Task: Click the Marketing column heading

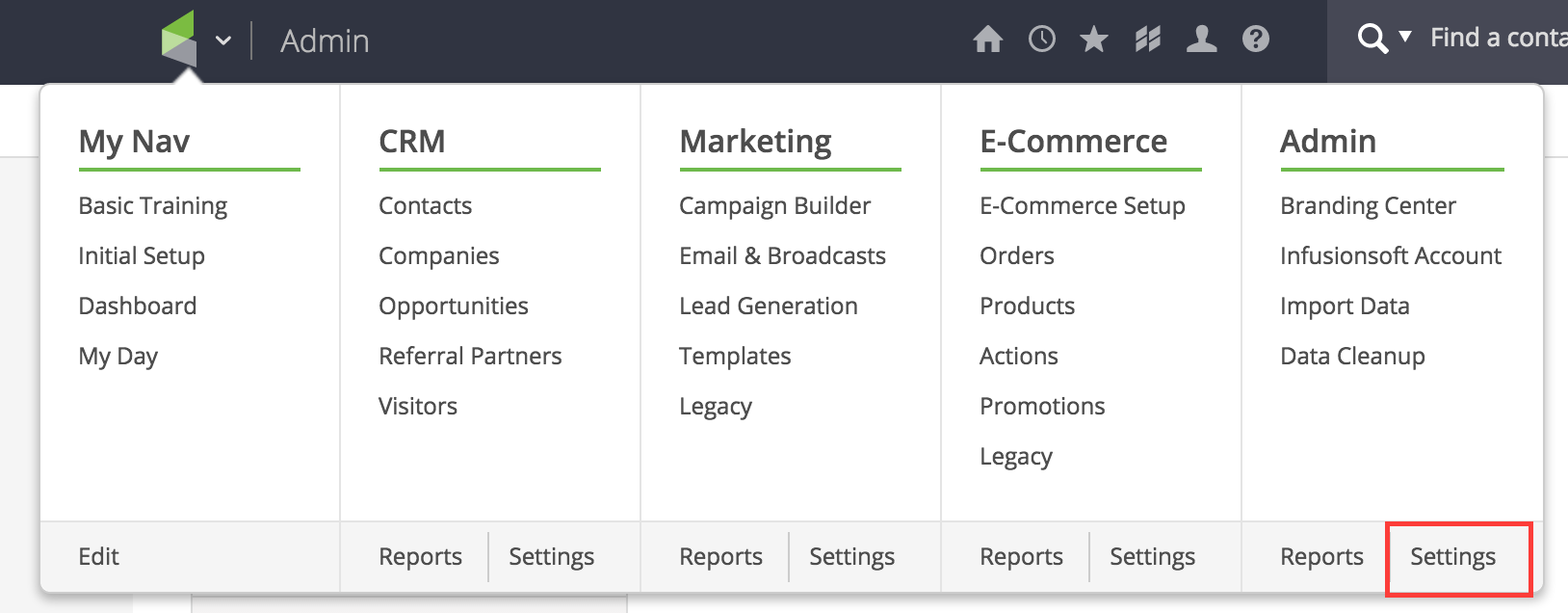Action: pyautogui.click(x=756, y=142)
